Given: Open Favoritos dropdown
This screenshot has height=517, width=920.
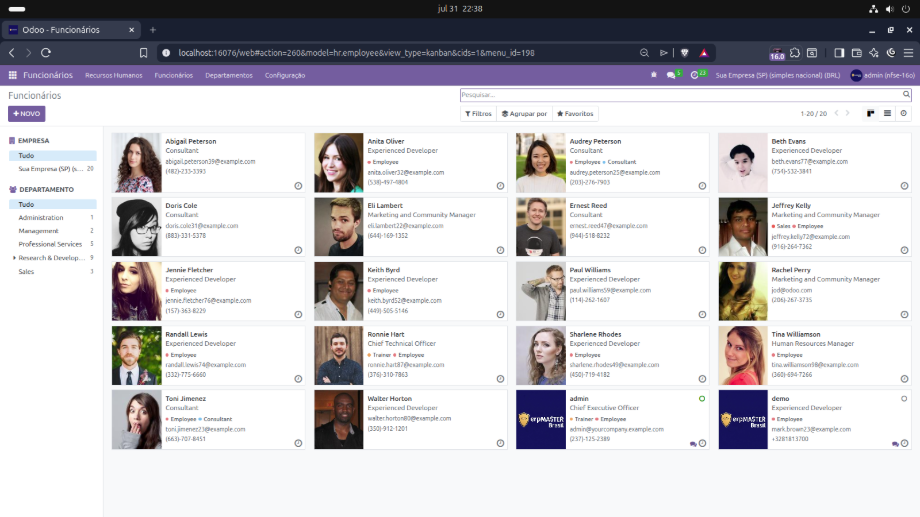Looking at the screenshot, I should [x=575, y=113].
